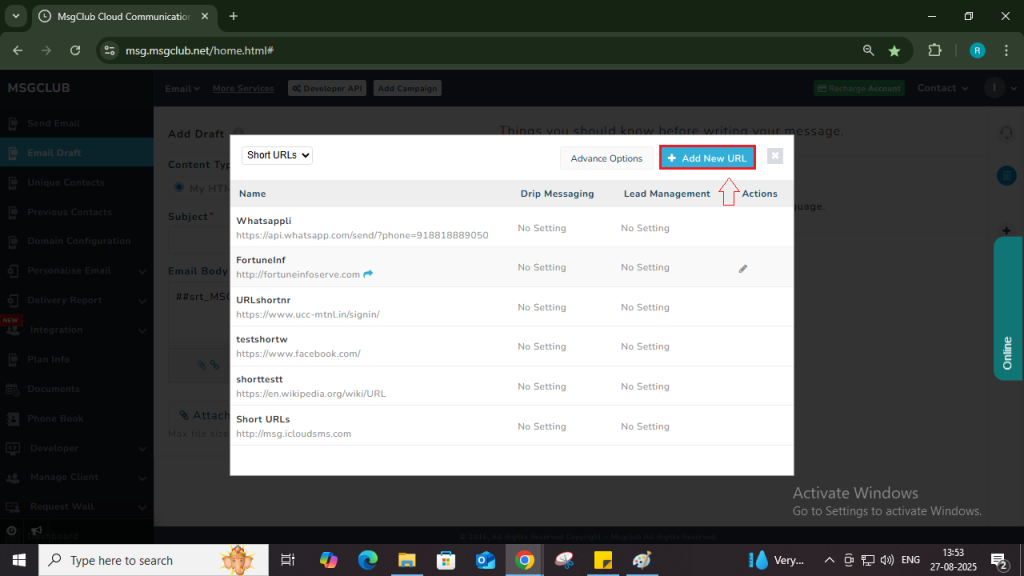Open the Chrome Extensions puzzle icon
This screenshot has width=1024, height=576.
[935, 50]
